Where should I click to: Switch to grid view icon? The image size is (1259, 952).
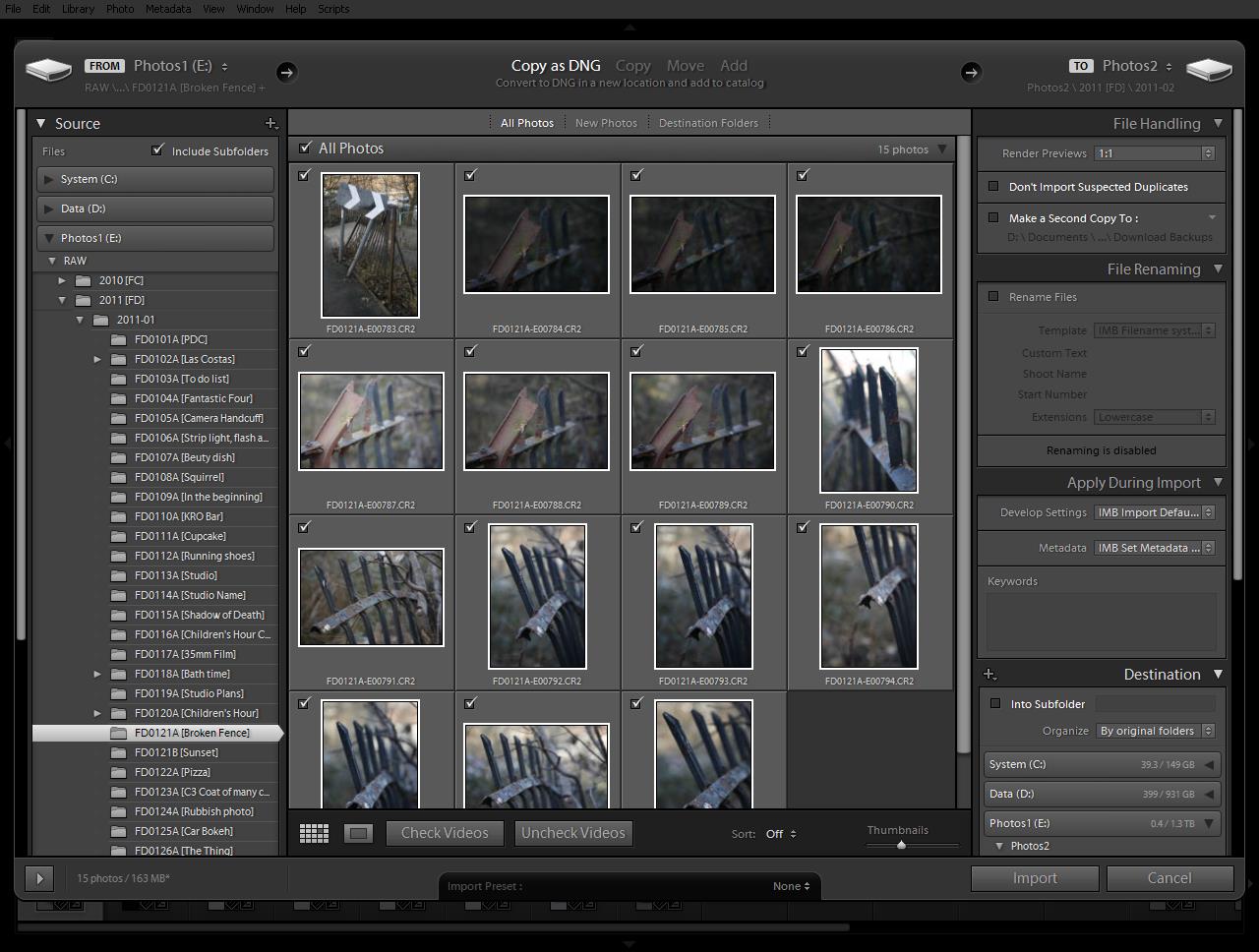click(x=314, y=834)
